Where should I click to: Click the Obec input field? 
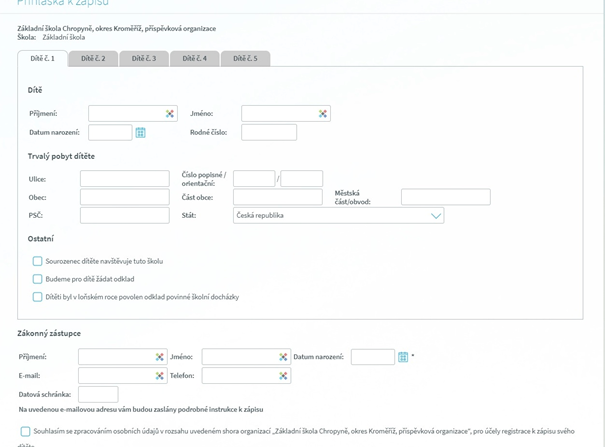tap(125, 197)
